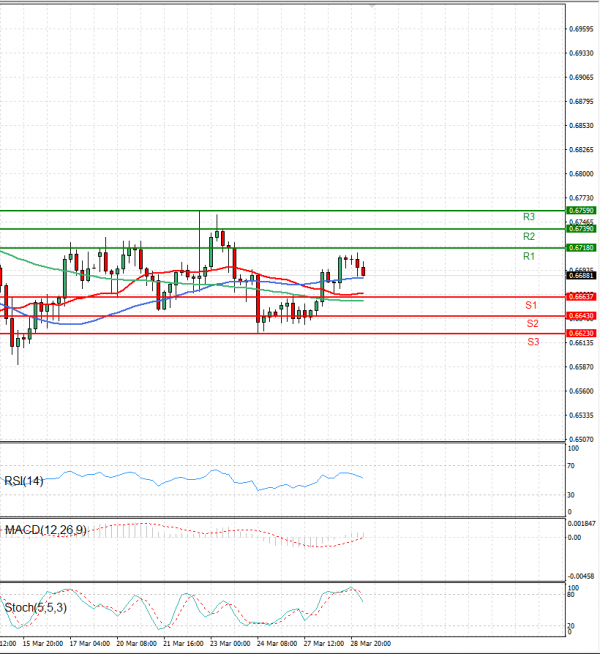Click the 17 Mar 04:00 time label
Viewport: 600px width, 654px height.
[90, 644]
